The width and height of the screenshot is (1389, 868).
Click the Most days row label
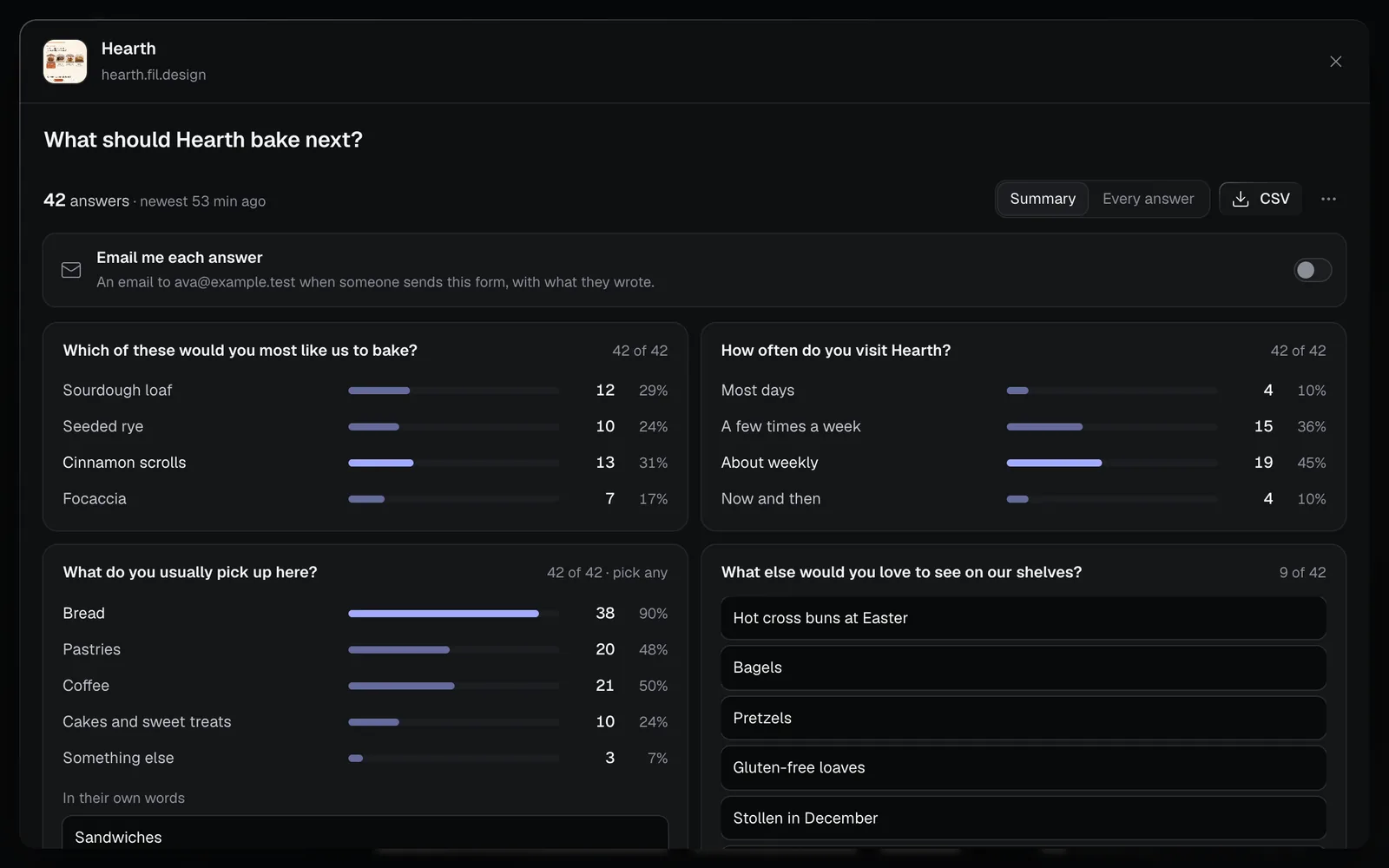(758, 391)
